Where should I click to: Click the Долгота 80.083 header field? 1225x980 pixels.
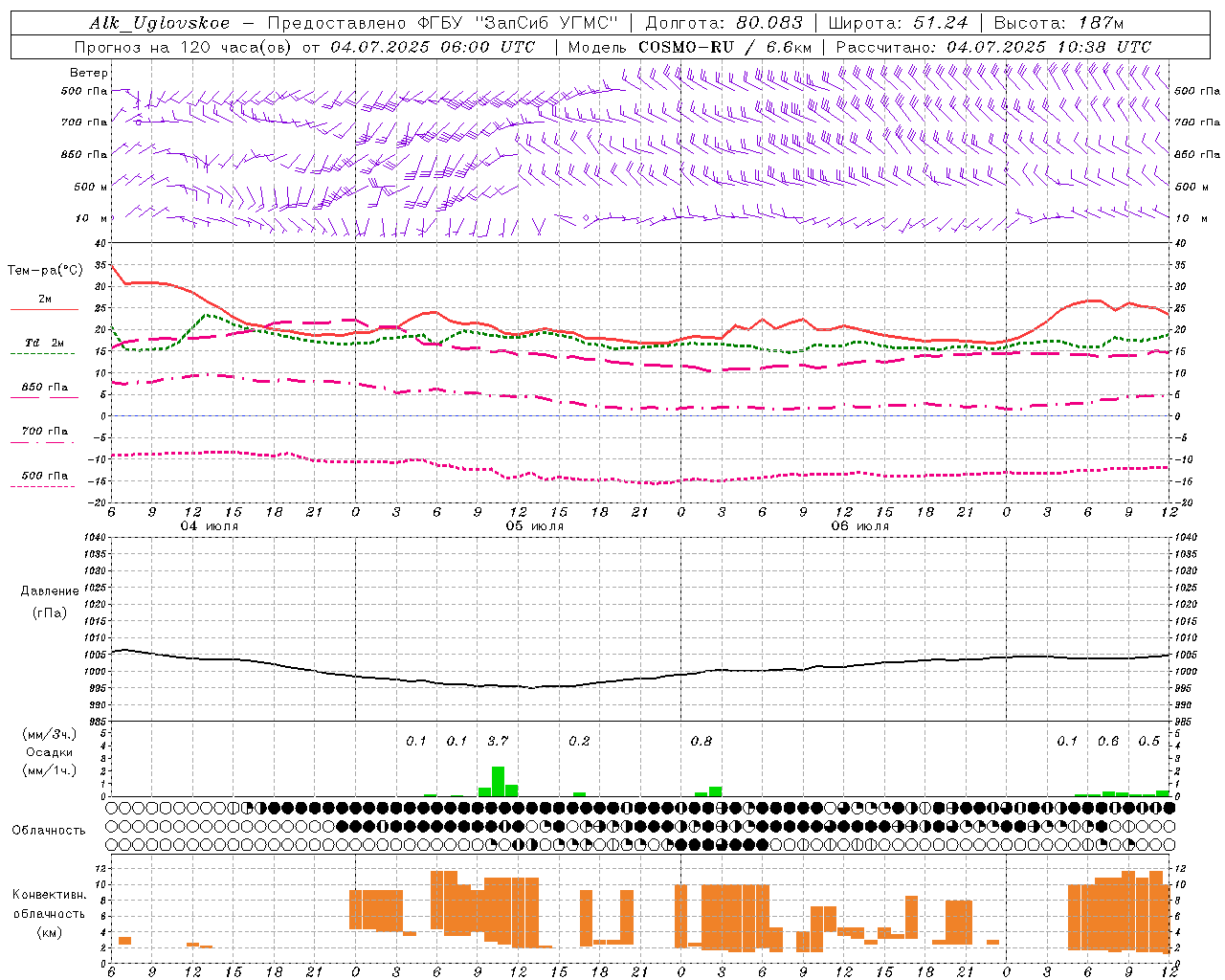(724, 23)
